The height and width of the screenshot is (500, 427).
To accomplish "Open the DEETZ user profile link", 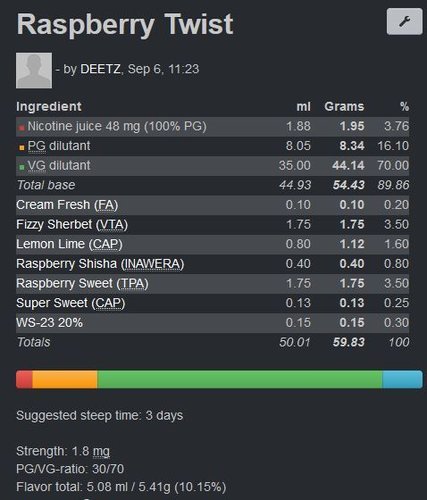I will [100, 69].
